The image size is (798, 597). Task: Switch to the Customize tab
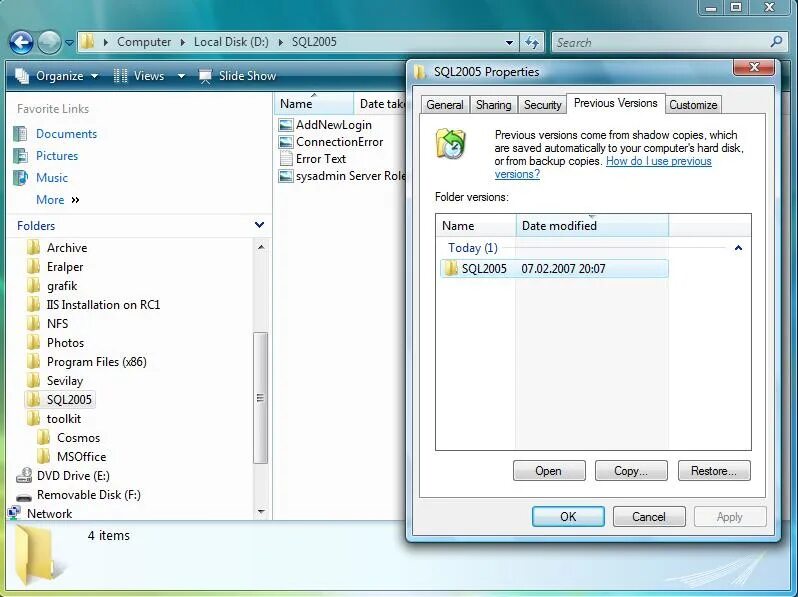(x=693, y=105)
